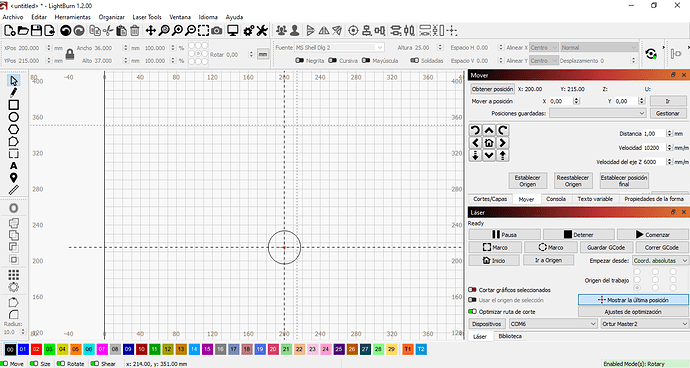
Task: Toggle Soldadas welded switch
Action: [x=415, y=60]
